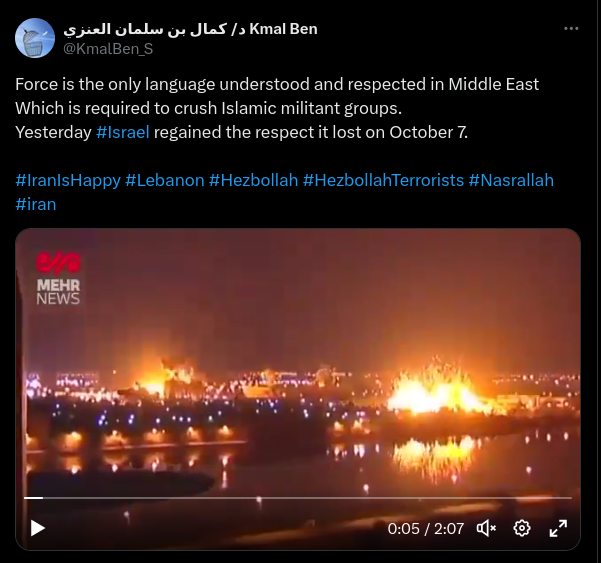Open the #IranIsHappy hashtag
Viewport: 601px width, 563px height.
68,180
